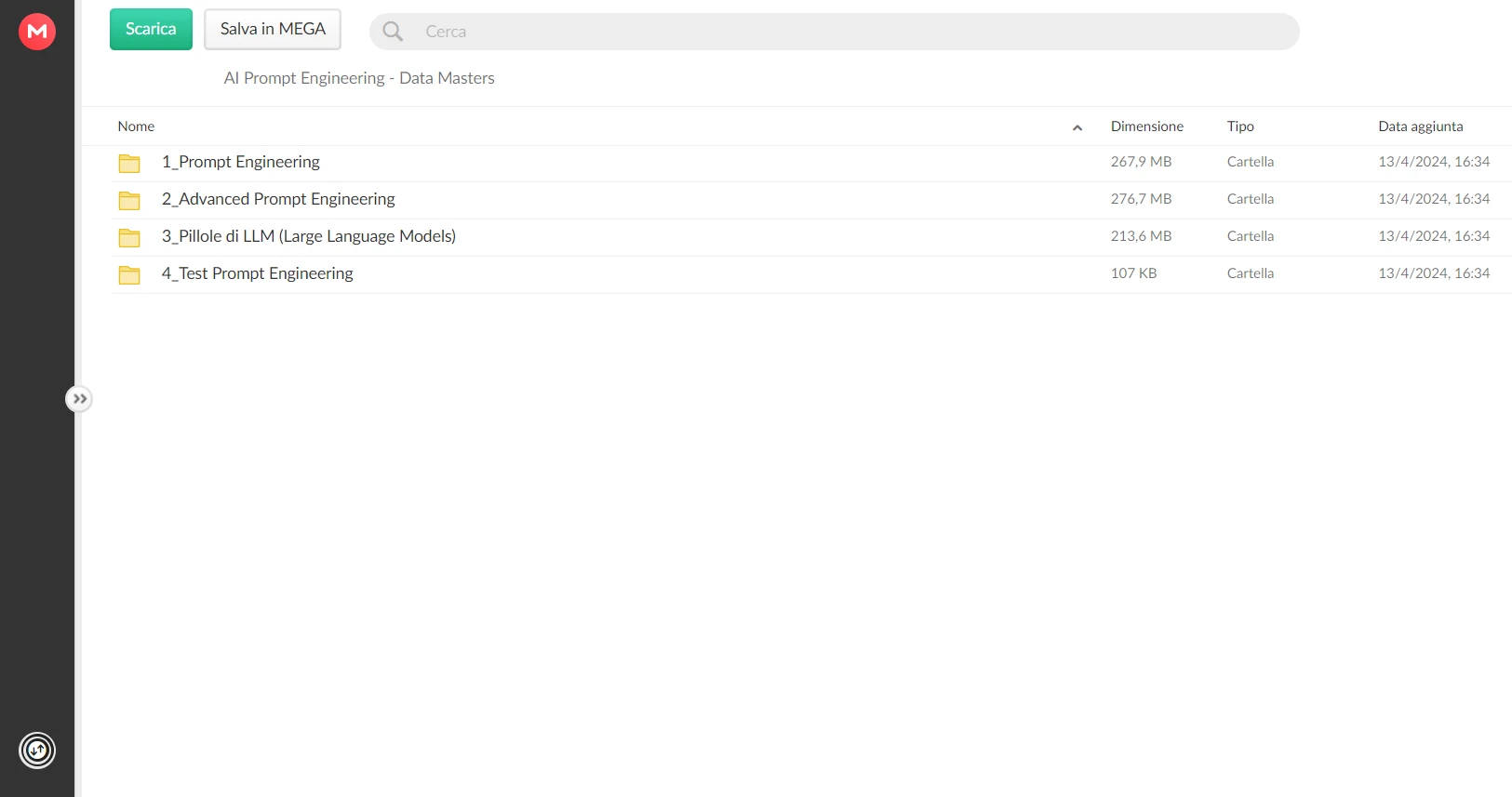Click the folder breadcrumb AI Prompt Engineering - Data Masters

[359, 78]
